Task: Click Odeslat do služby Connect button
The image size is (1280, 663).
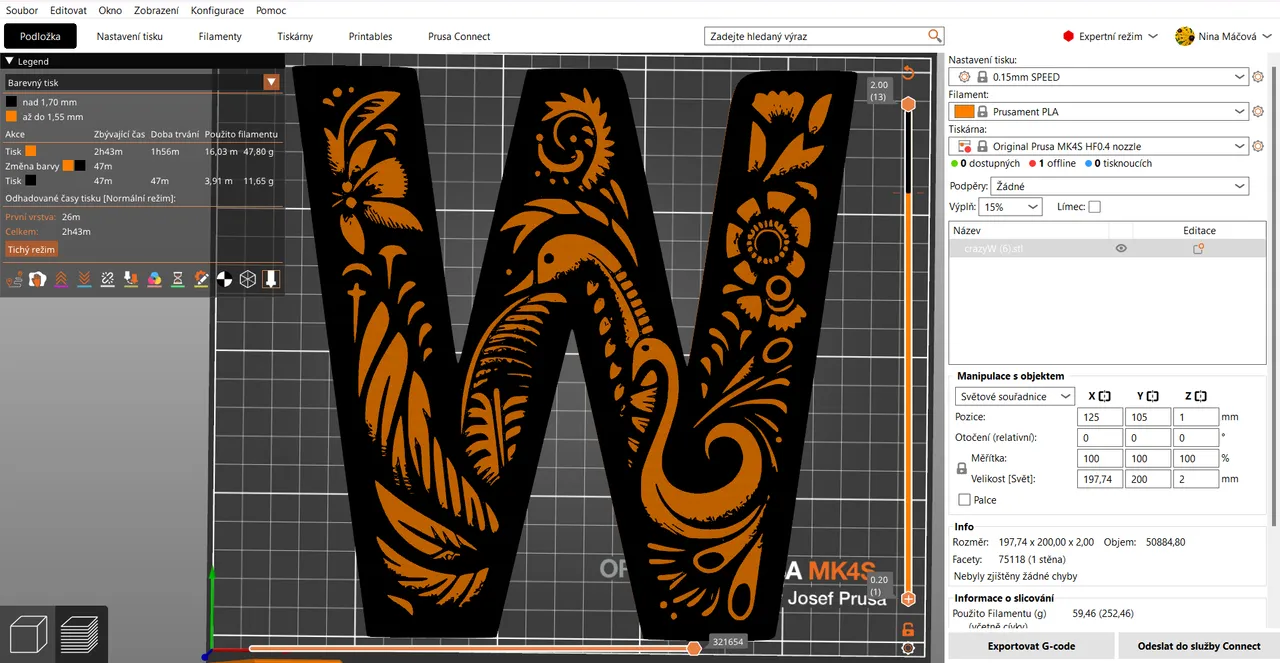Action: pos(1198,646)
